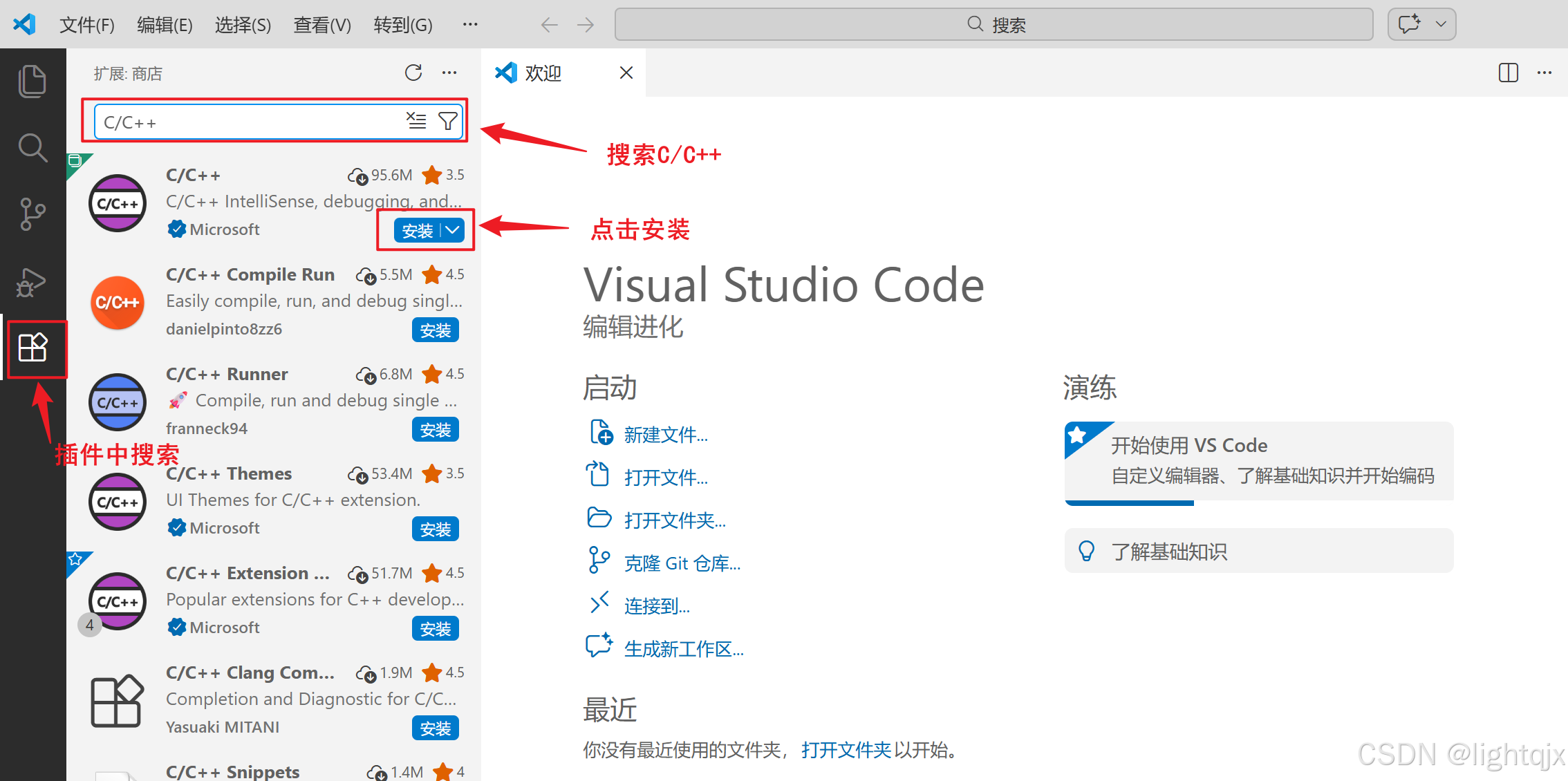
Task: Open the Copilot chat dropdown arrow
Action: click(1441, 24)
